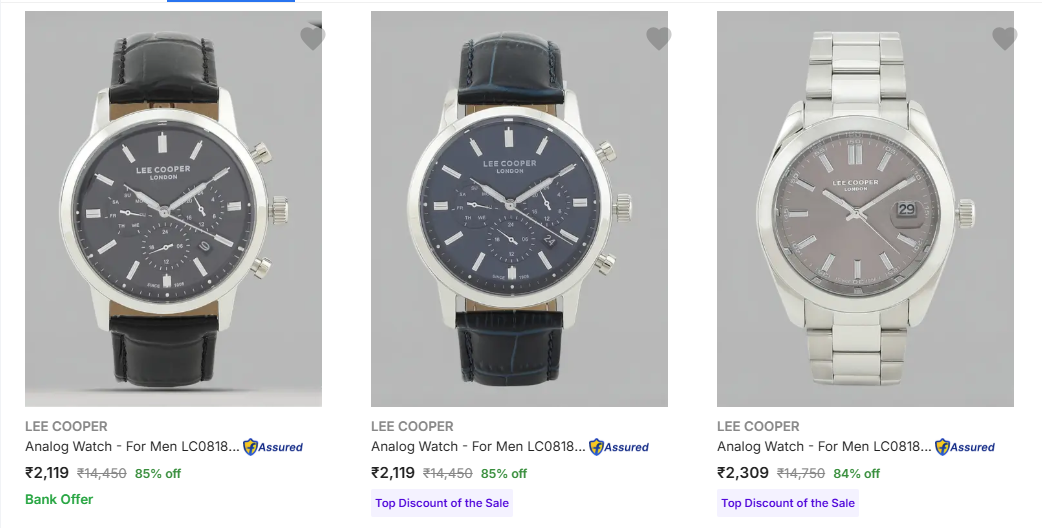Click the LEE COOPER brand label of the silver watch
Screen dimensions: 1042x528
pos(758,426)
